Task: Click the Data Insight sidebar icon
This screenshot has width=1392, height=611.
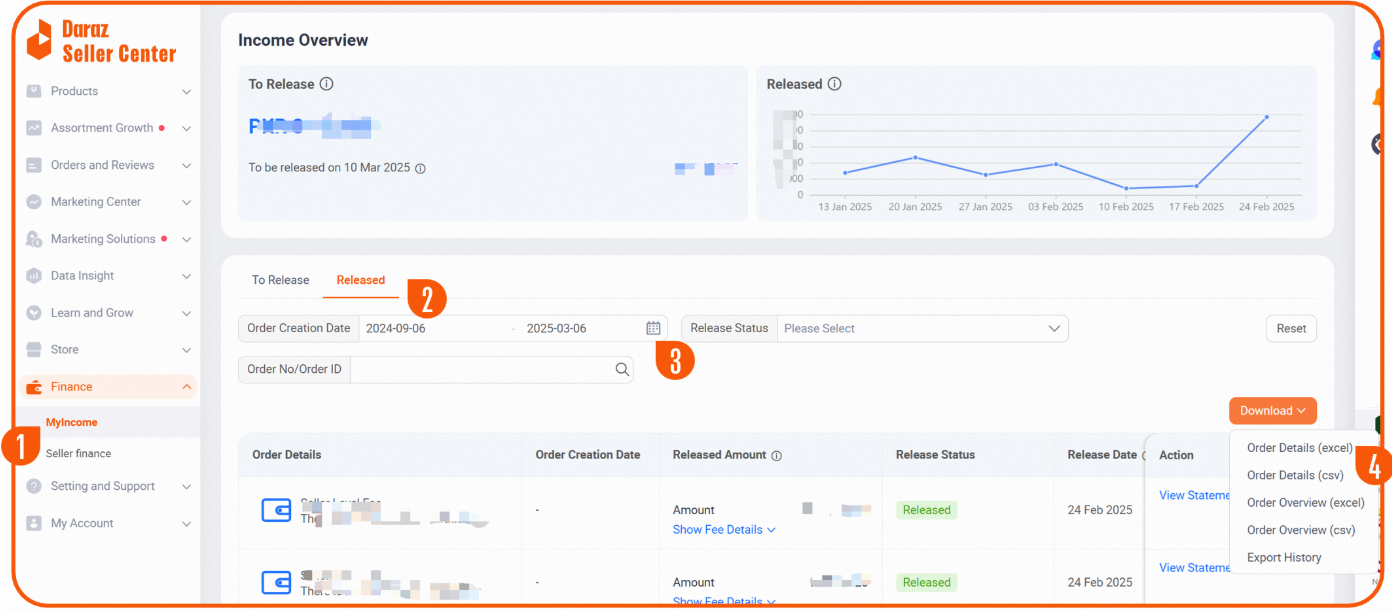Action: click(x=34, y=276)
